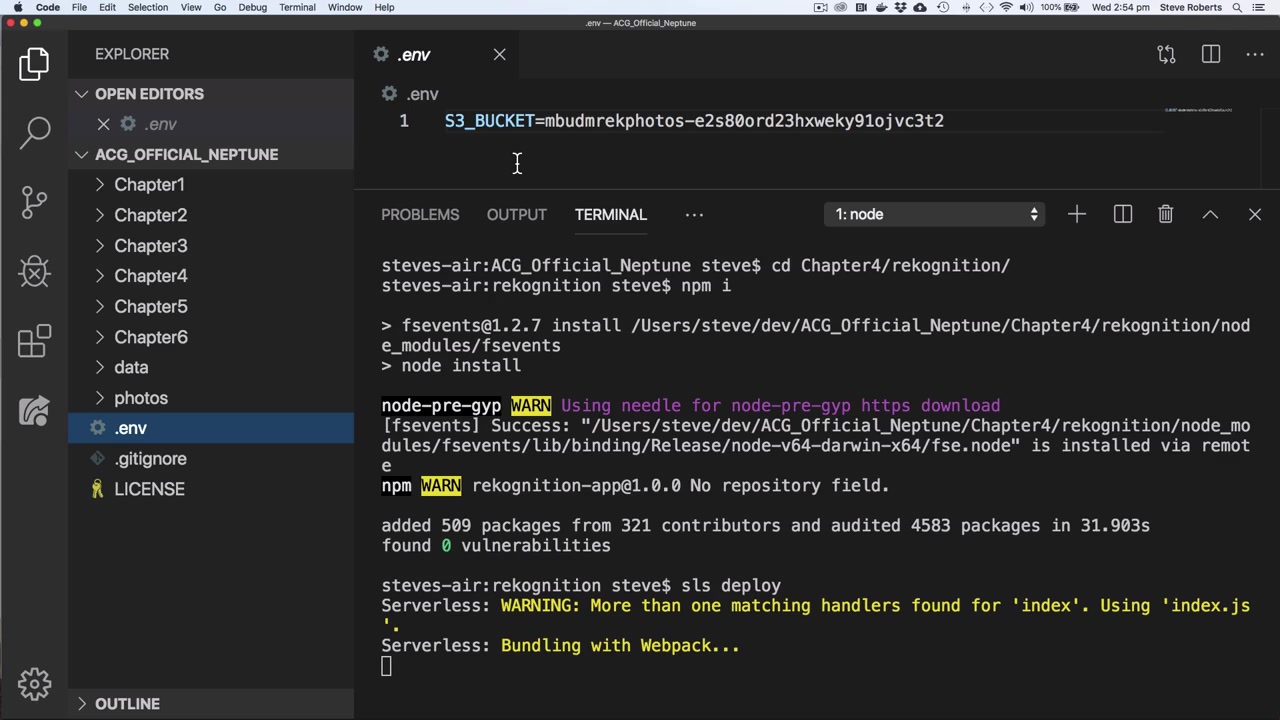The image size is (1280, 720).
Task: Open the .gitignore file
Action: (x=150, y=459)
